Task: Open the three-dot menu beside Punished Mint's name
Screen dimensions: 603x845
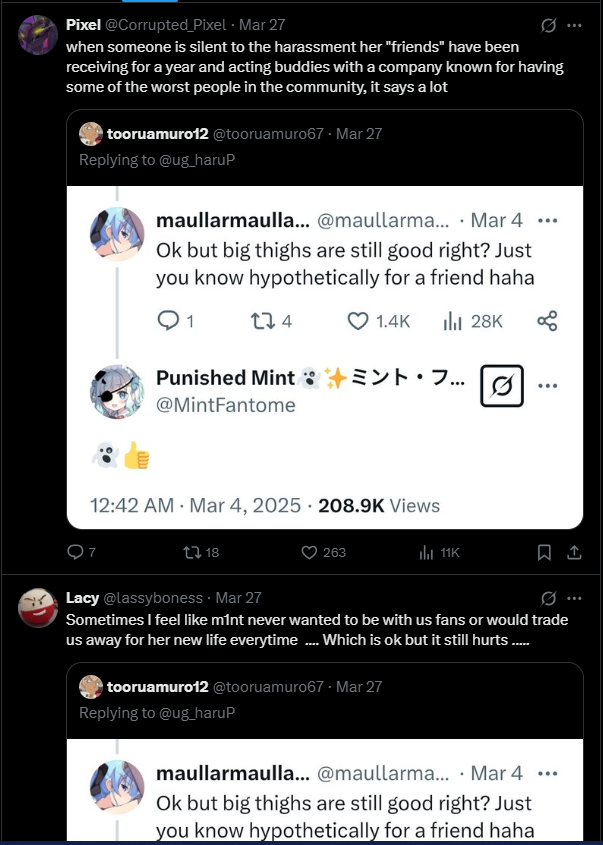Action: click(547, 386)
